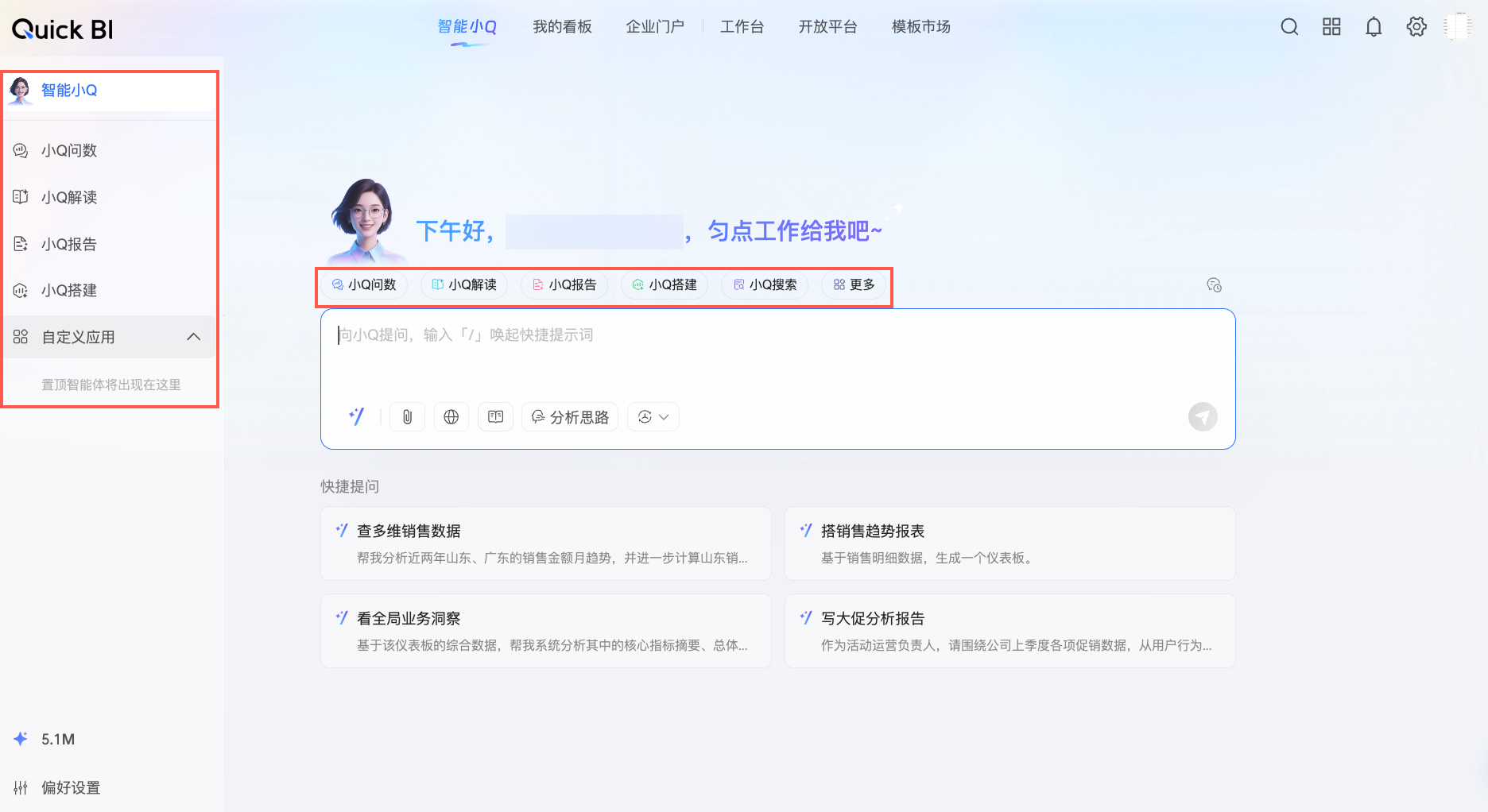Switch to the 工作台 tab
1488x812 pixels.
(742, 27)
